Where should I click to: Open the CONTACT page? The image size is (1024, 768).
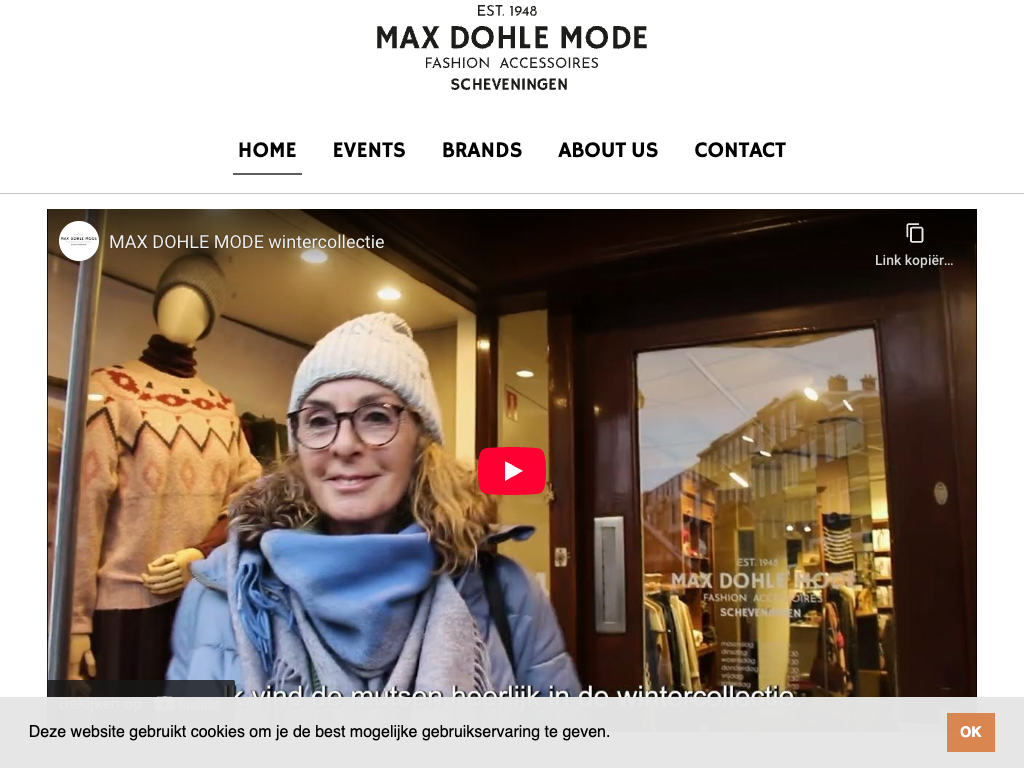pyautogui.click(x=740, y=150)
